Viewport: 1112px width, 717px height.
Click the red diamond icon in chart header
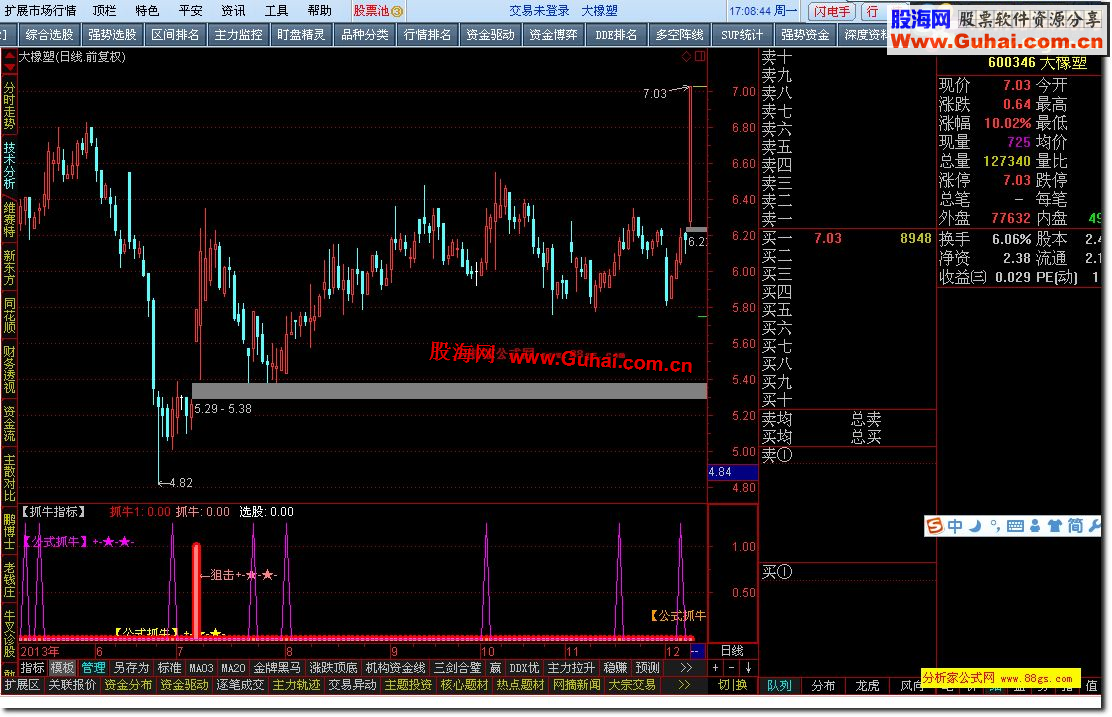coord(686,57)
